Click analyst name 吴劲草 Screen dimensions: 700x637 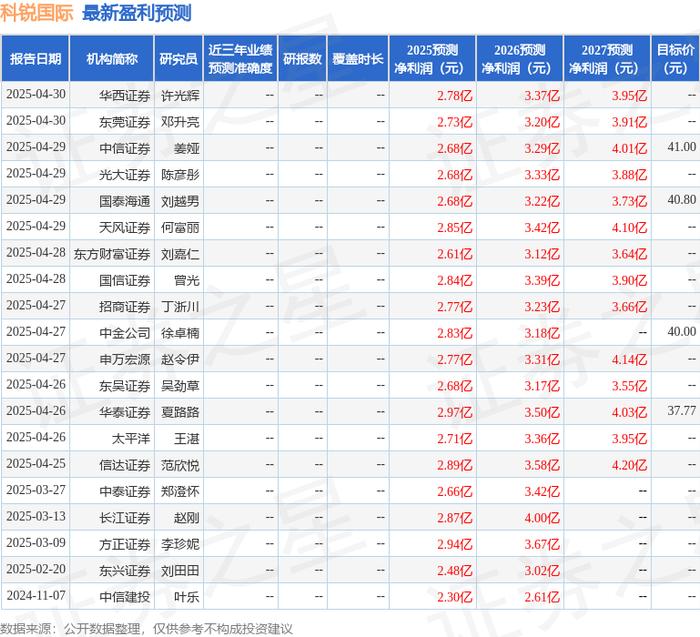pos(180,386)
